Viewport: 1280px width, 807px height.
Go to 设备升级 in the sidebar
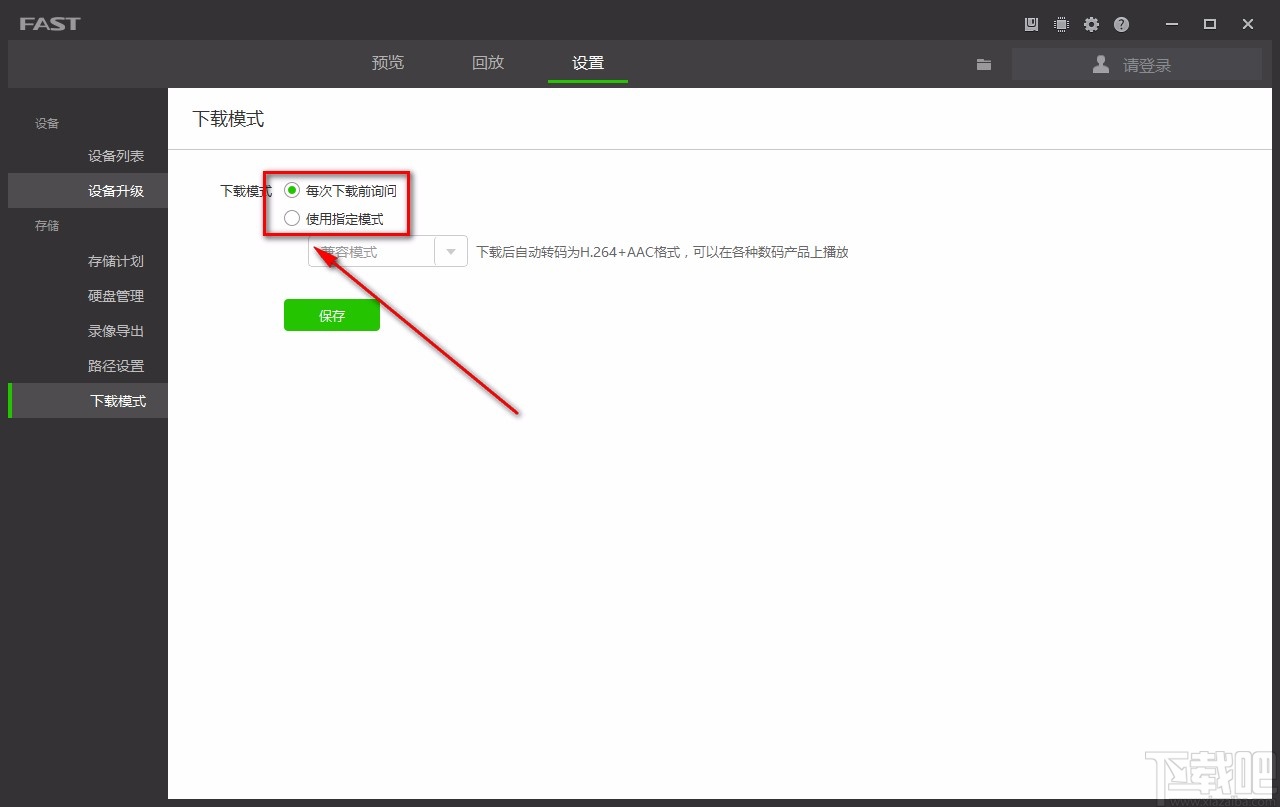pos(116,191)
